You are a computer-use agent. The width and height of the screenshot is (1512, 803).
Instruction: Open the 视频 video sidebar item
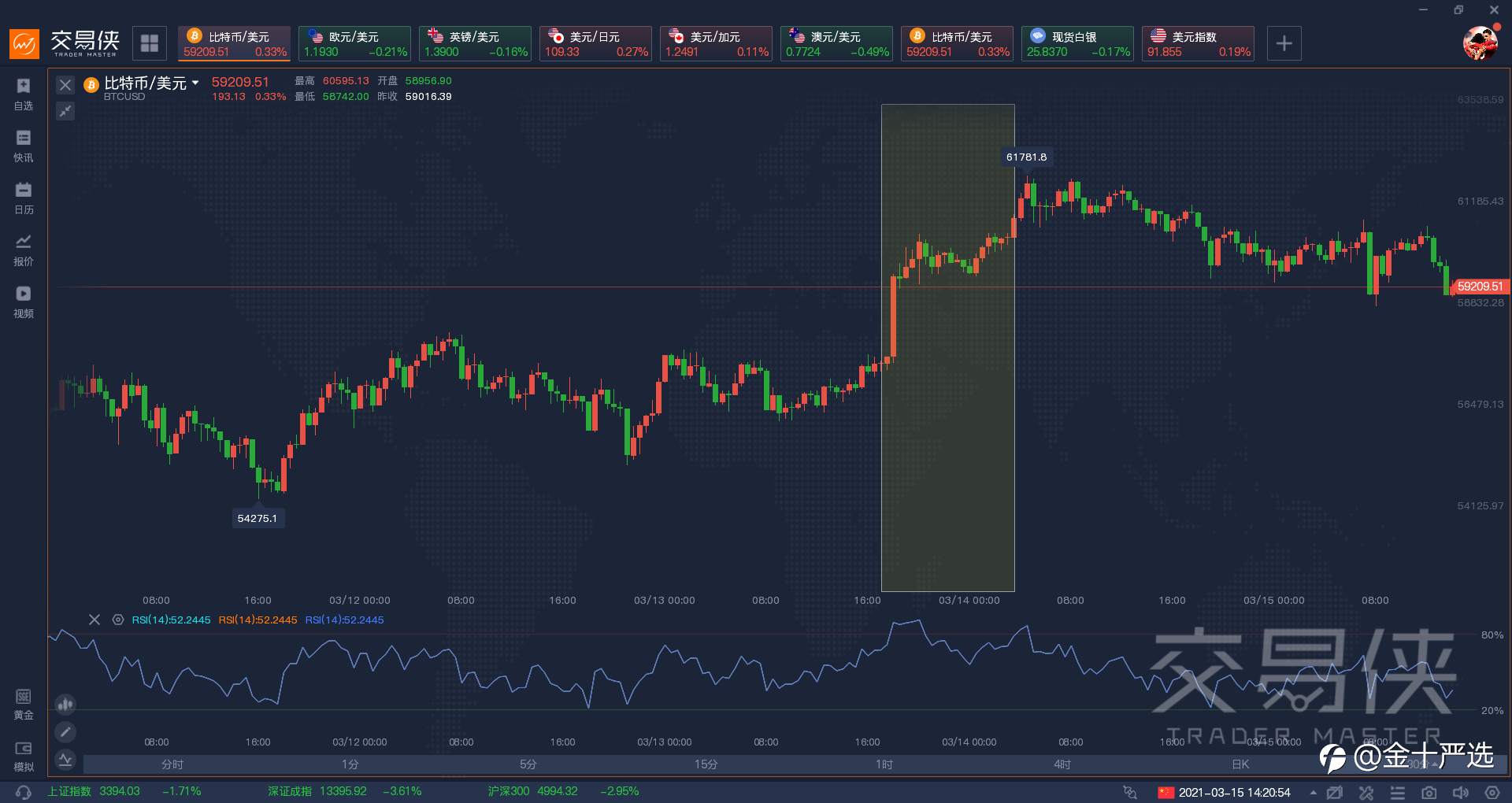[24, 302]
